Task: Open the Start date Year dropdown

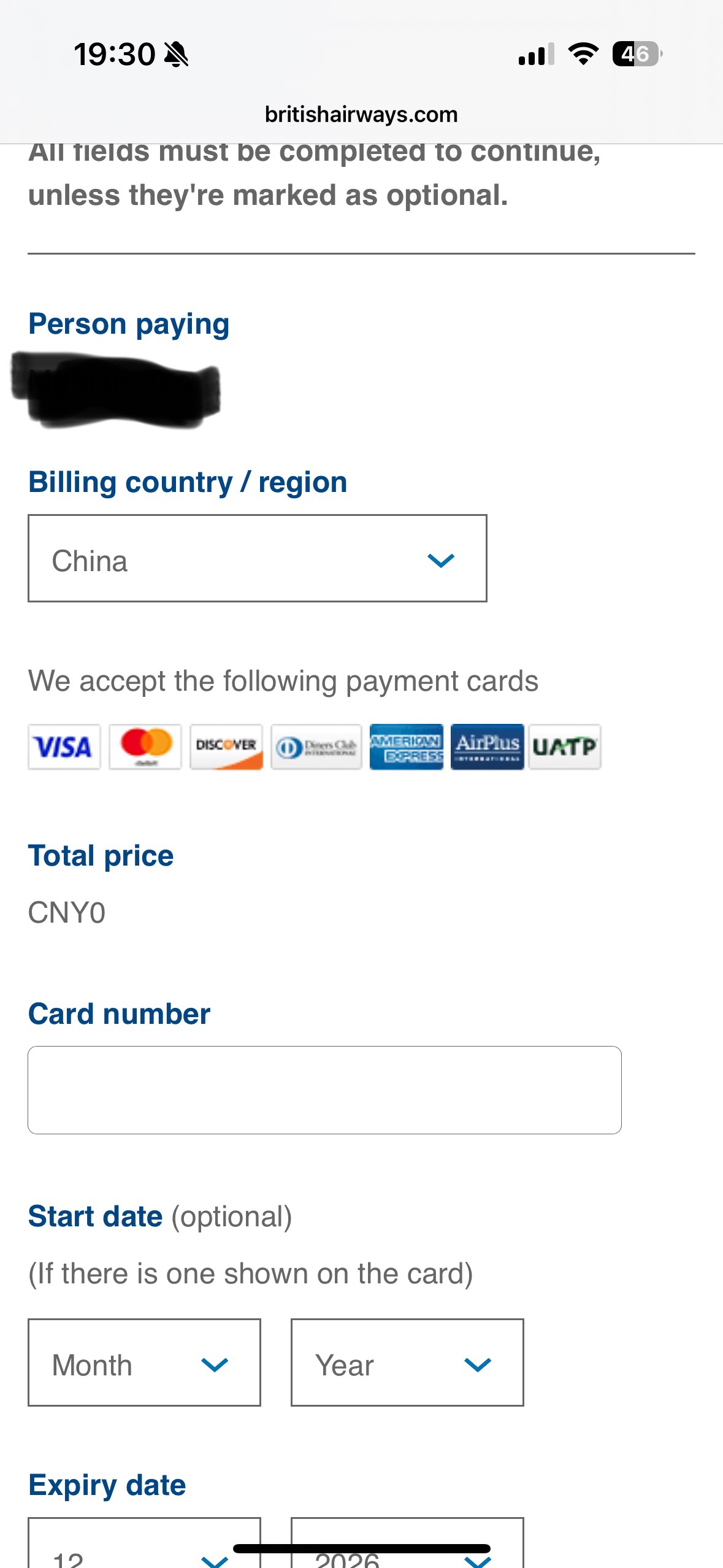Action: point(407,1362)
